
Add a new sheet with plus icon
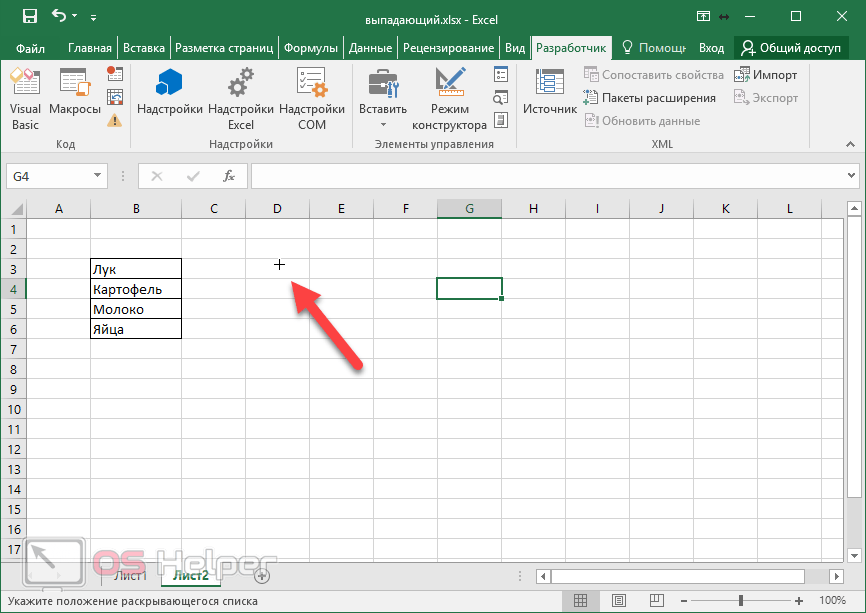click(x=262, y=576)
